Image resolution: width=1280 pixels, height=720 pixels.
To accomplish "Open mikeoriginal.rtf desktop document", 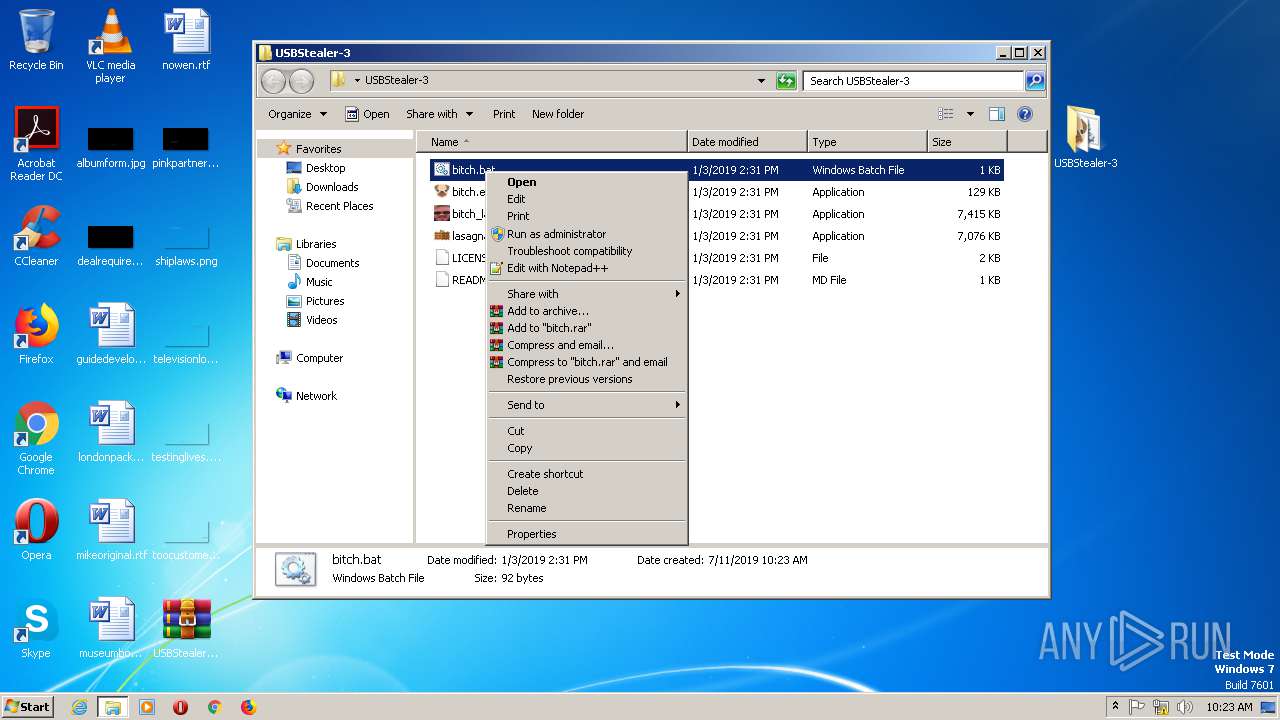I will coord(111,530).
